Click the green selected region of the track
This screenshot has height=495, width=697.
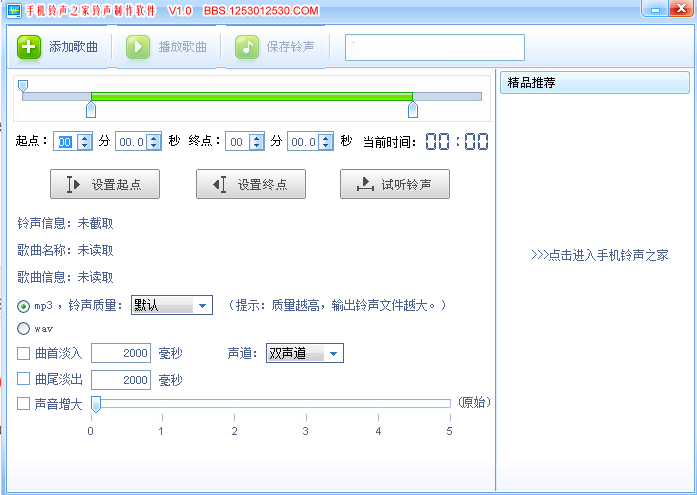click(252, 96)
